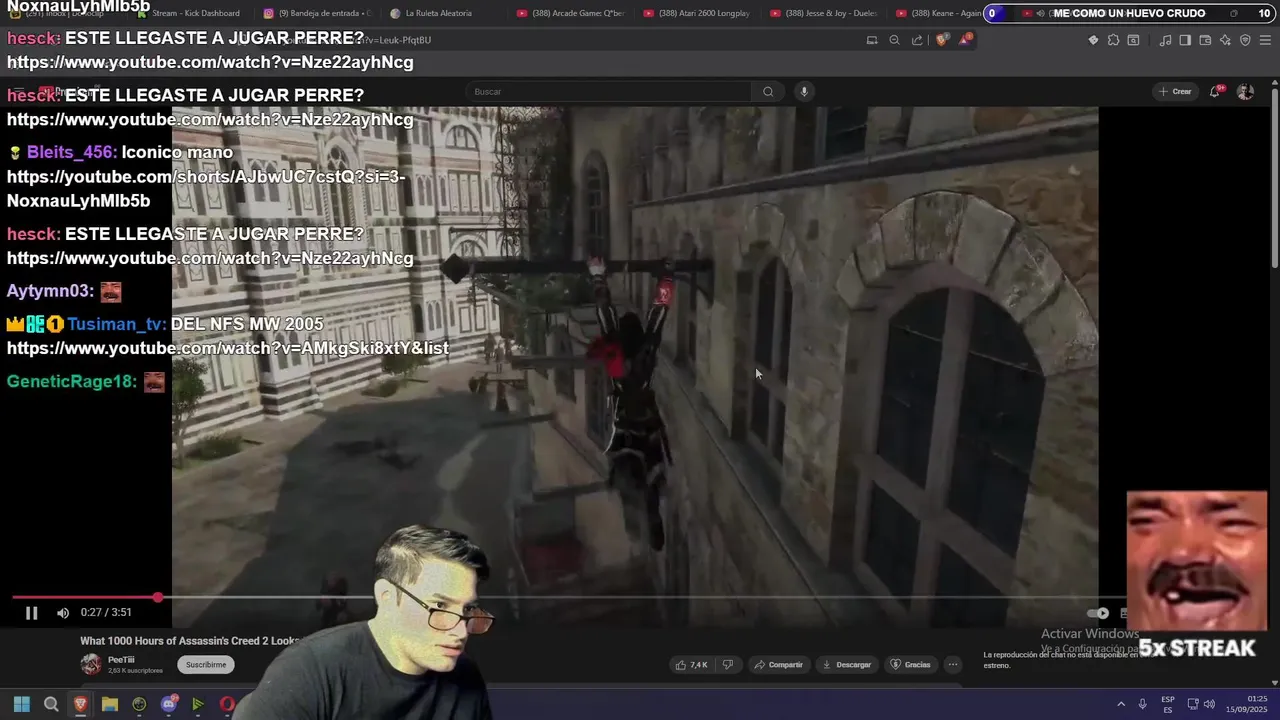Open the more actions three-dot menu
Image resolution: width=1280 pixels, height=720 pixels.
[953, 665]
